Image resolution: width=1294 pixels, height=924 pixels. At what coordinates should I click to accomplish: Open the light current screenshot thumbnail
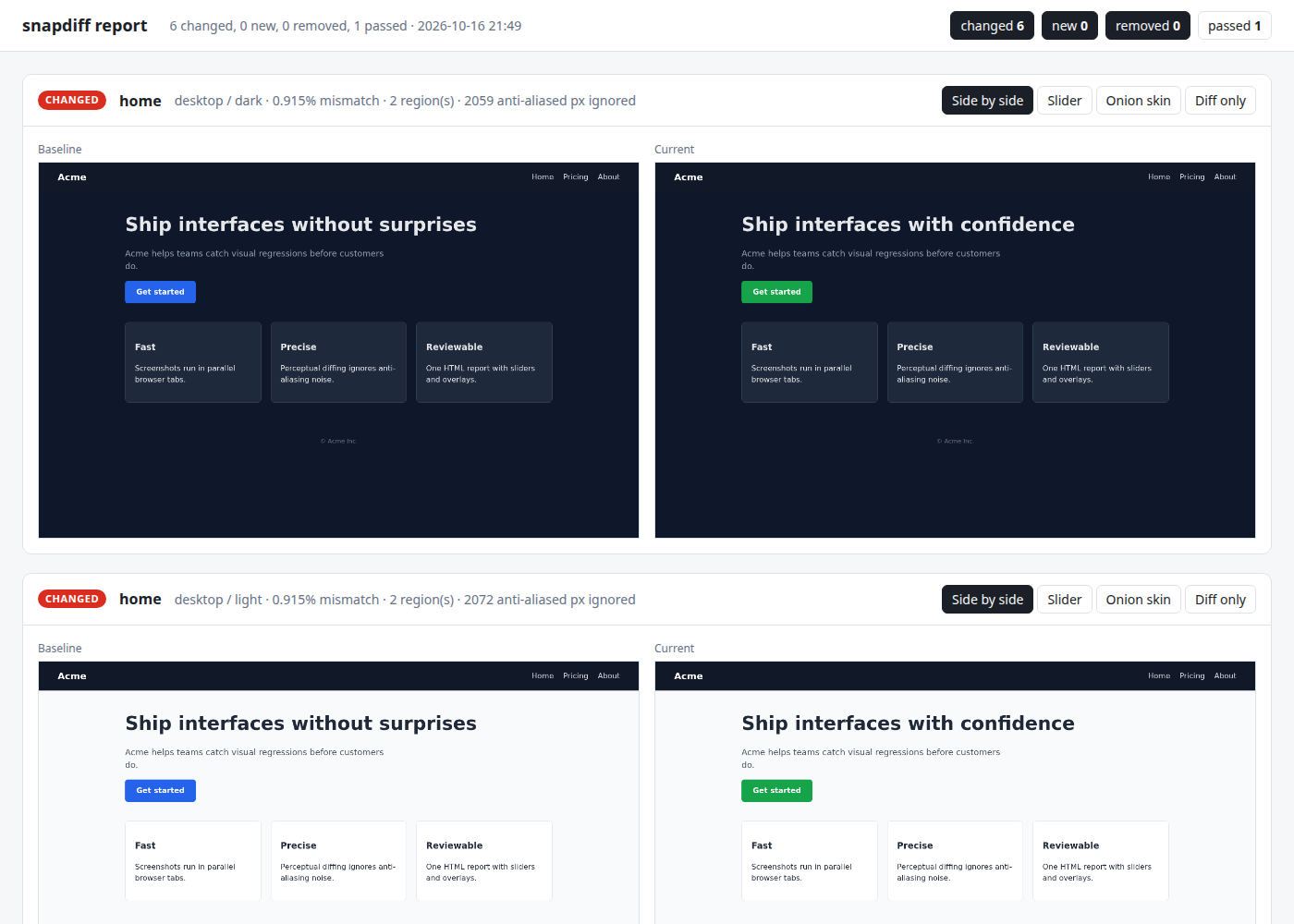click(x=955, y=793)
